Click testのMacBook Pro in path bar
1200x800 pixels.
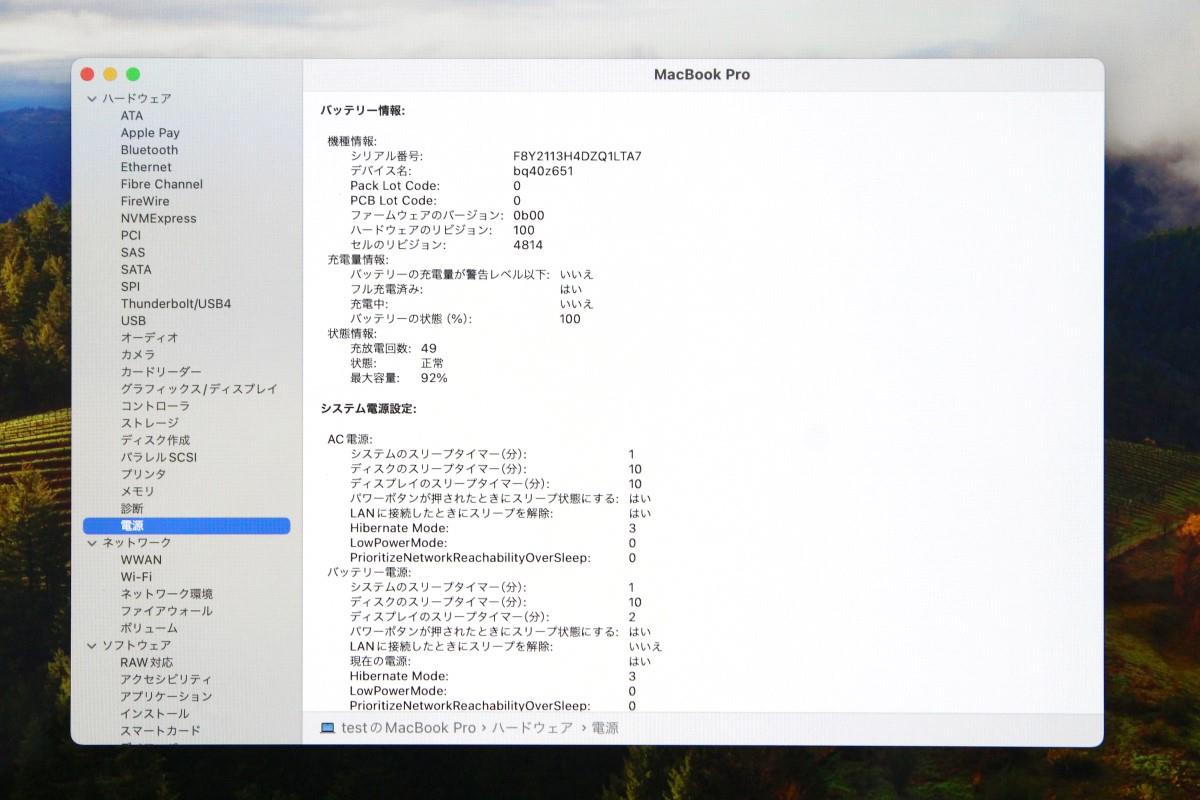coord(408,728)
